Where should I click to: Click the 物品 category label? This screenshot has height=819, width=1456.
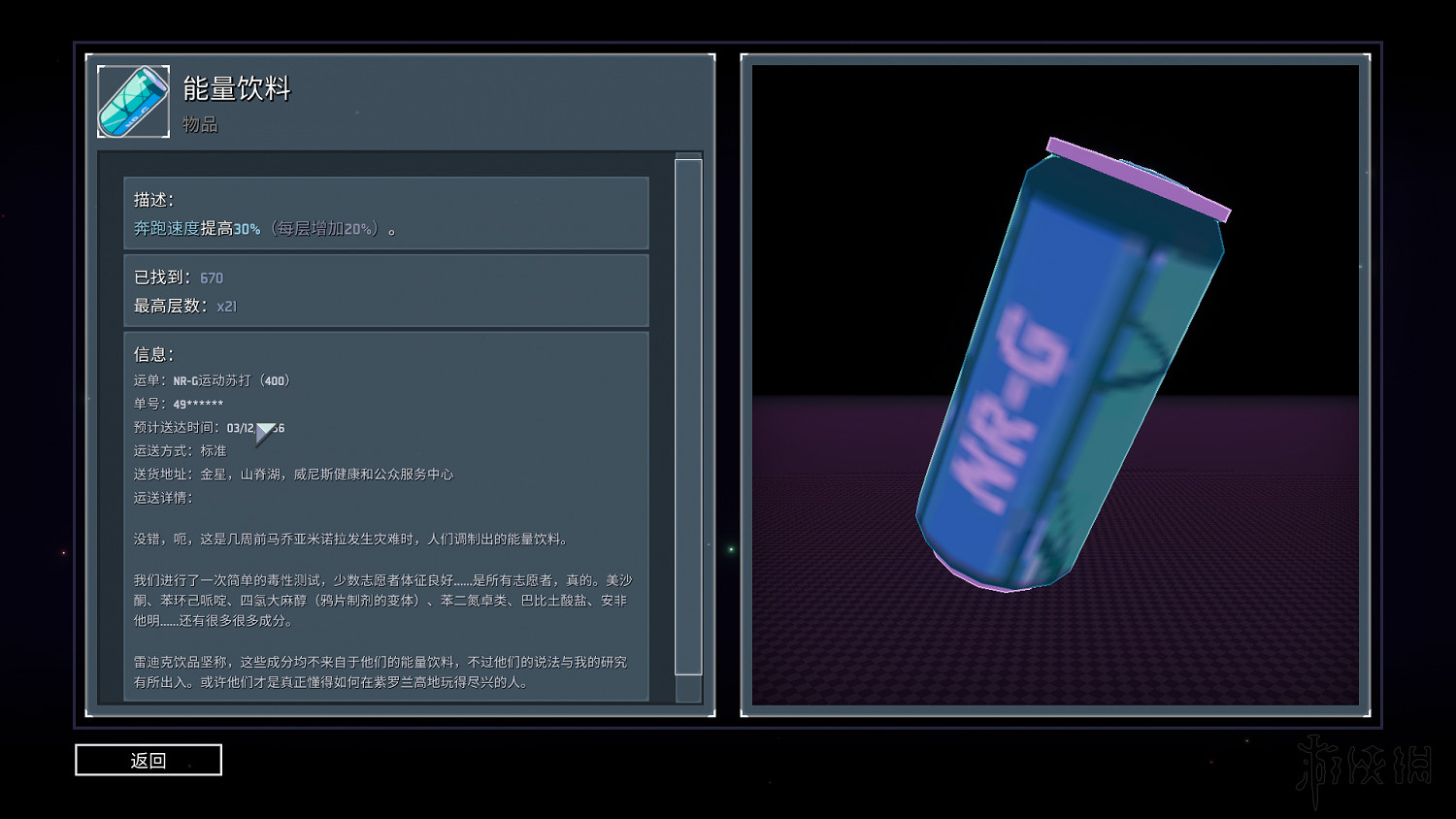click(x=200, y=125)
